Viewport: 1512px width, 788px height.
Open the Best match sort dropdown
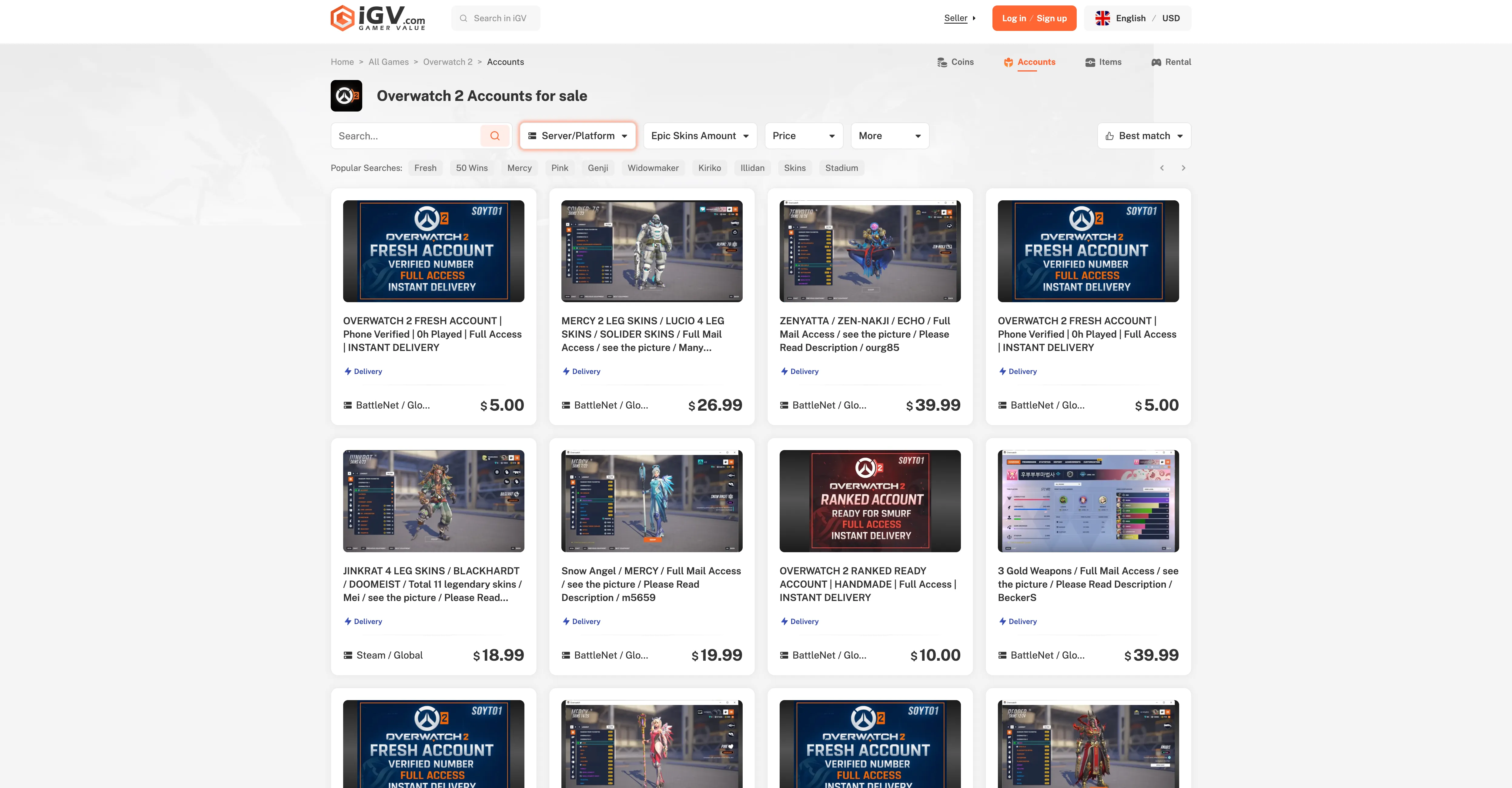pyautogui.click(x=1143, y=135)
